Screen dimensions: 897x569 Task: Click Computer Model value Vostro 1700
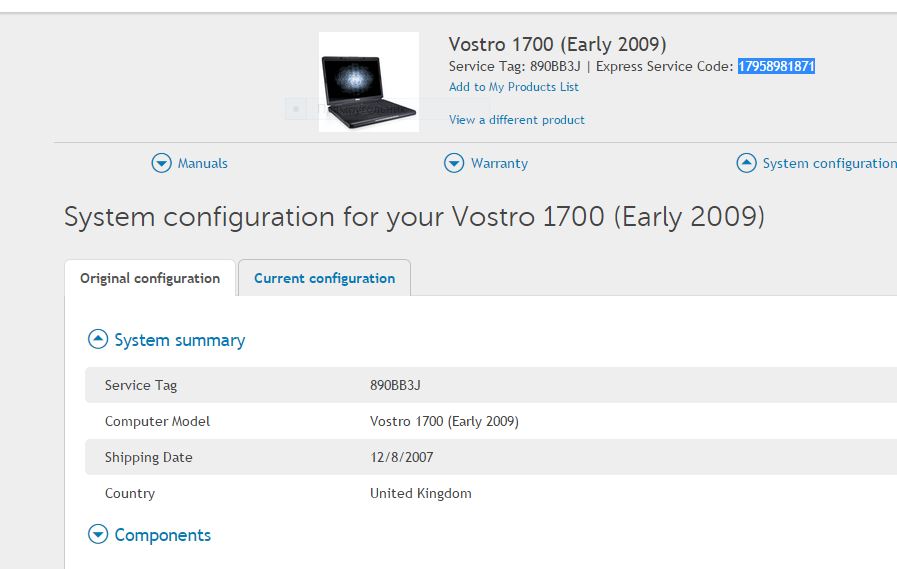(444, 421)
